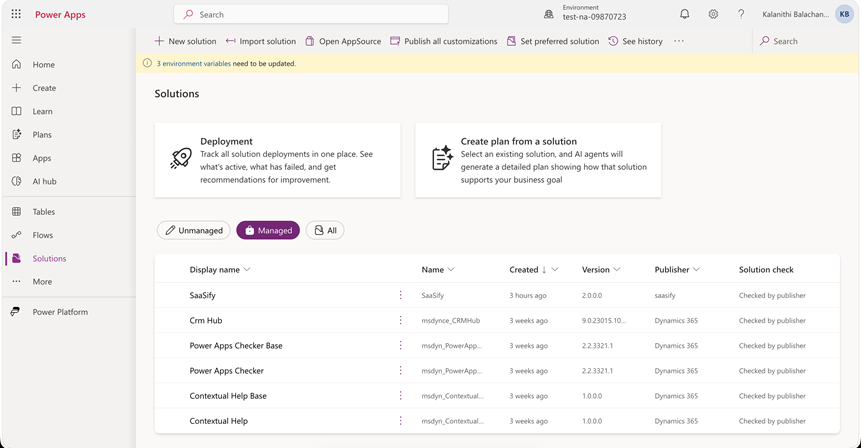Open More options for SaaSify row
The width and height of the screenshot is (861, 448).
[400, 295]
